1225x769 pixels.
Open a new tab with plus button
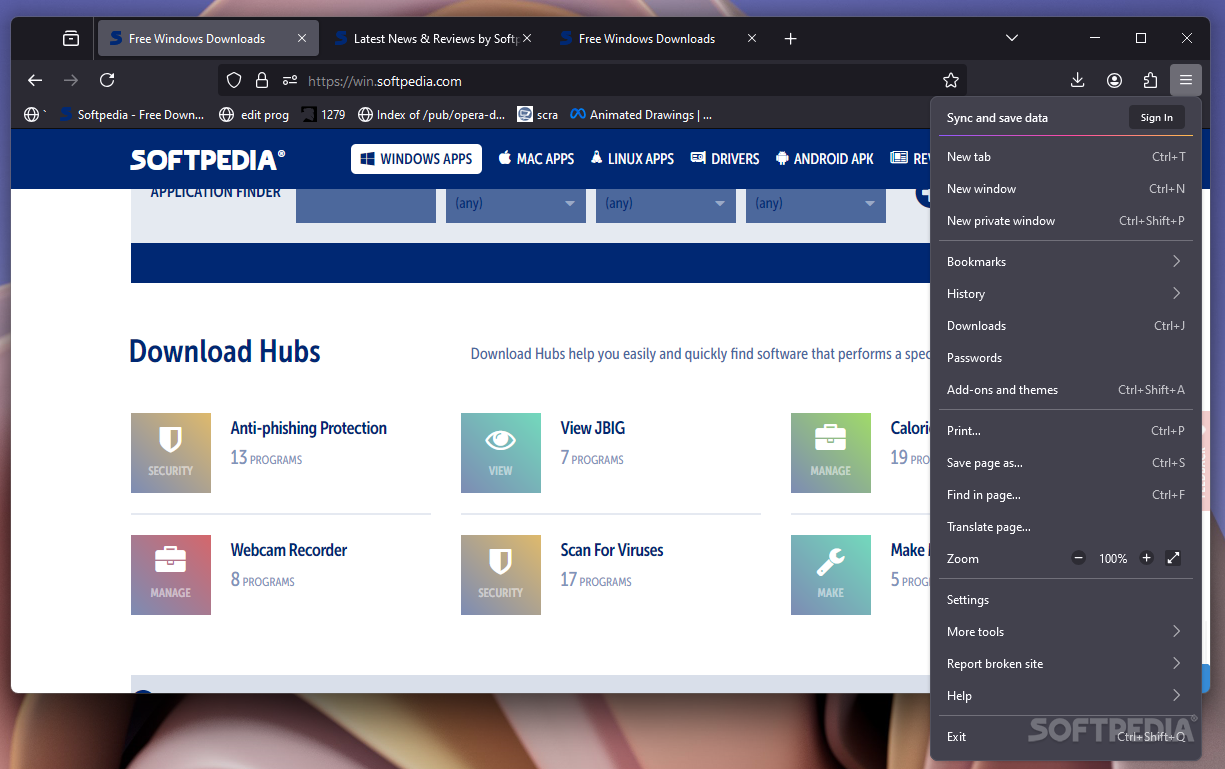coord(791,39)
